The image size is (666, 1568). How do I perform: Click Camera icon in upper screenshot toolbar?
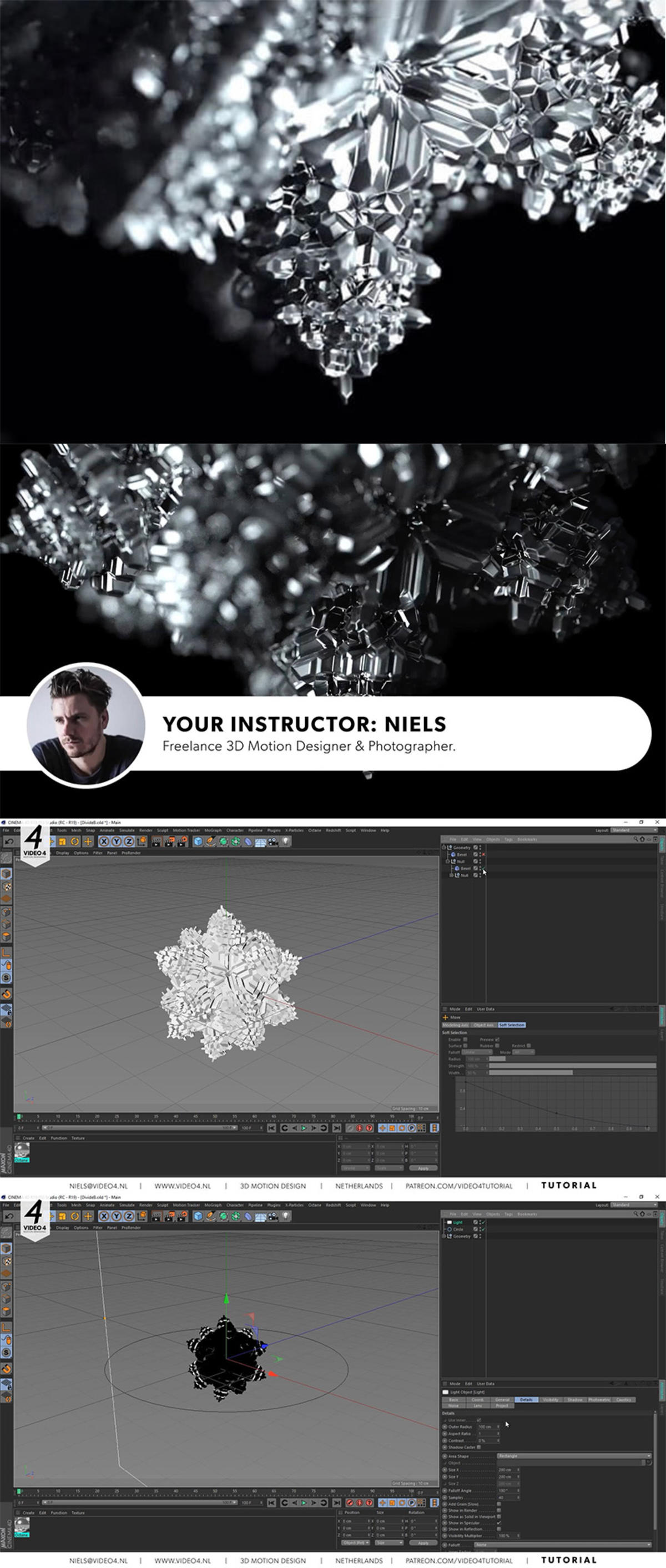[x=273, y=841]
